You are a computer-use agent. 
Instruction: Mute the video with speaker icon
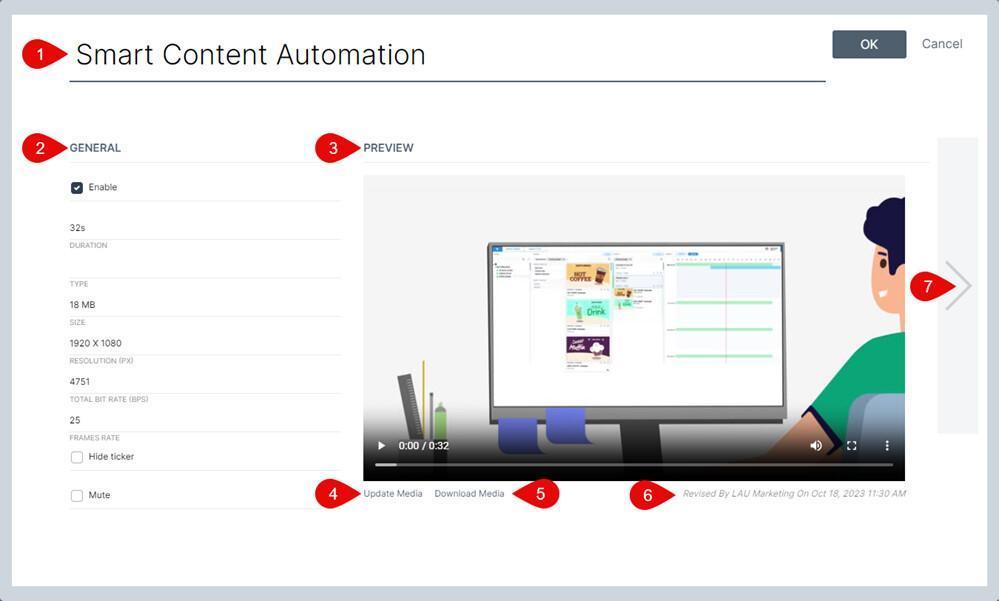(x=816, y=445)
